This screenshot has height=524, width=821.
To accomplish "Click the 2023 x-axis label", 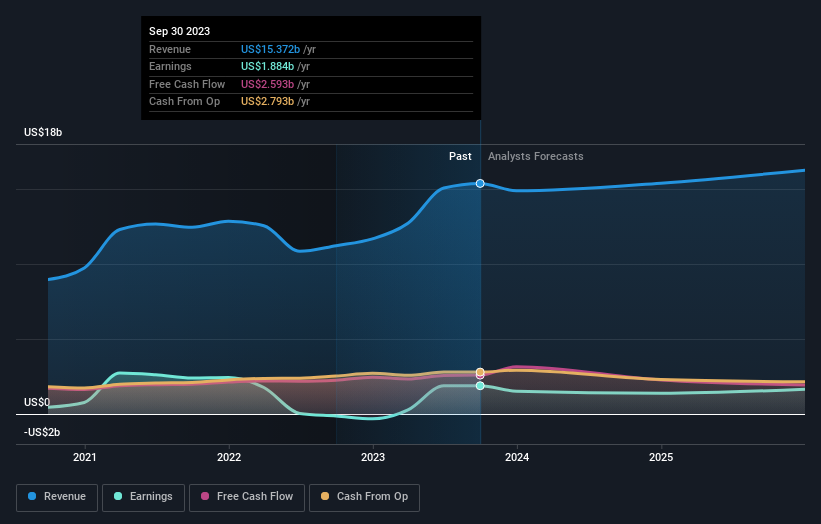I will [x=373, y=458].
